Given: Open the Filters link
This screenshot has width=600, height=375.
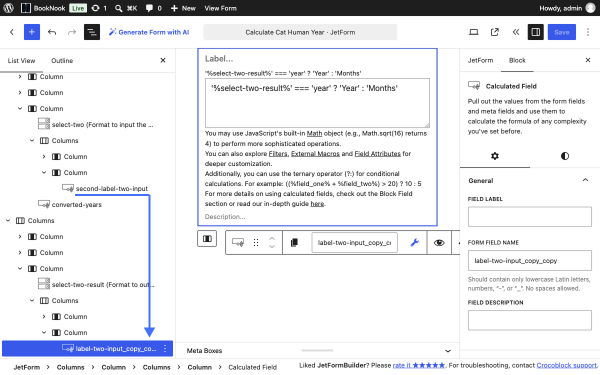Looking at the screenshot, I should pos(278,153).
